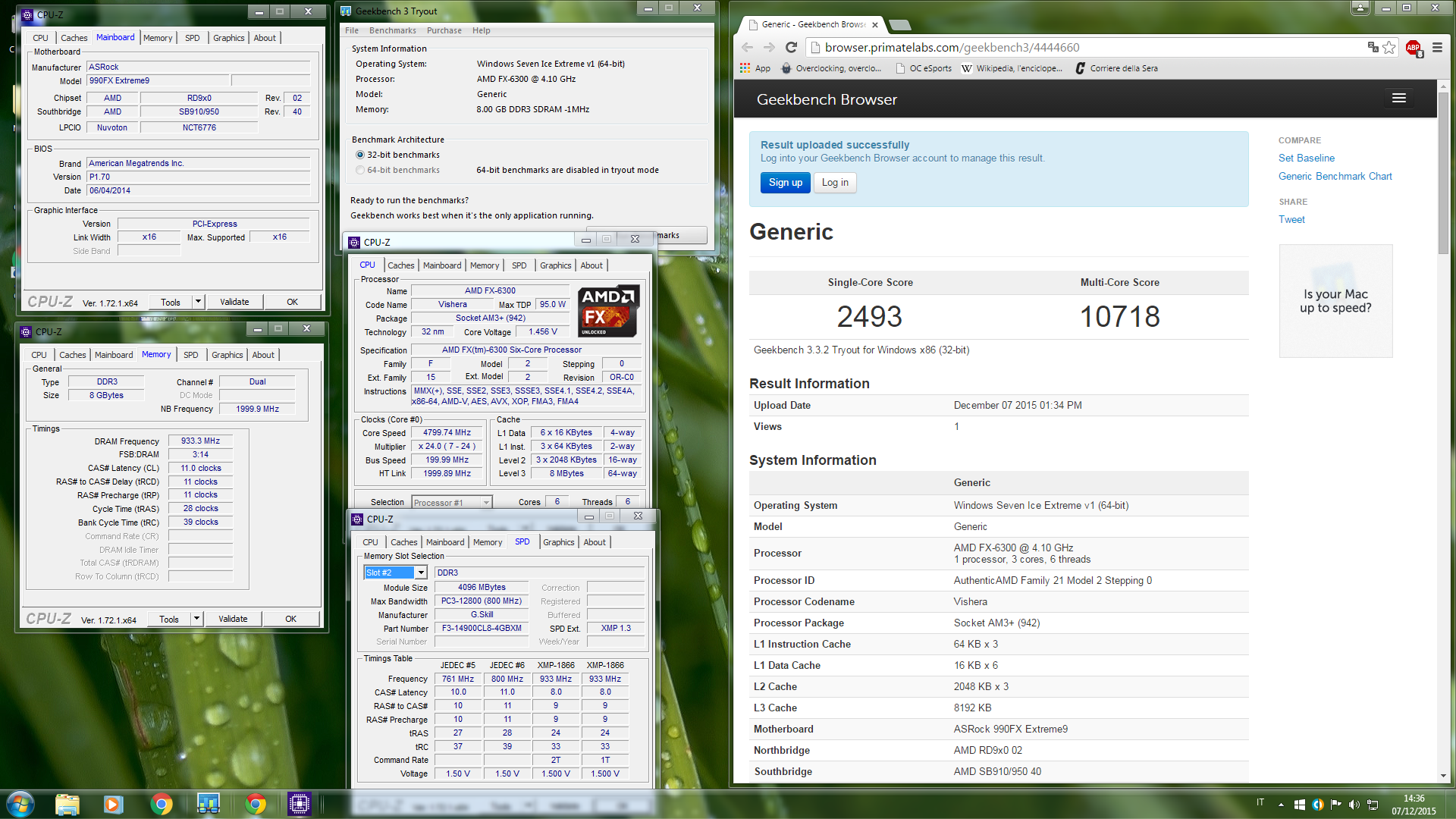Go back in Chrome history

click(747, 47)
